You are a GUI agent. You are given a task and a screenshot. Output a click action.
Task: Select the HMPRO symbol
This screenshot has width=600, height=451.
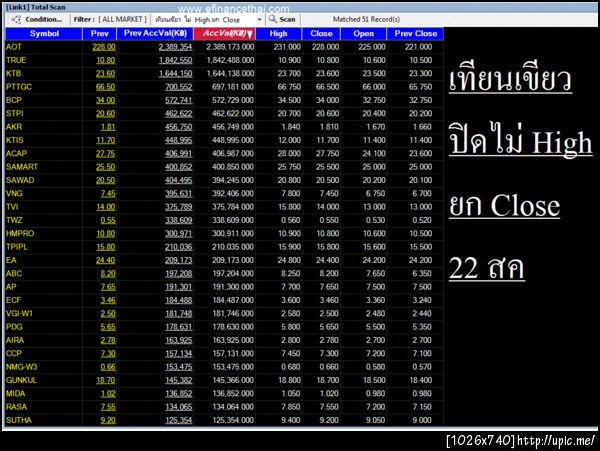point(20,233)
